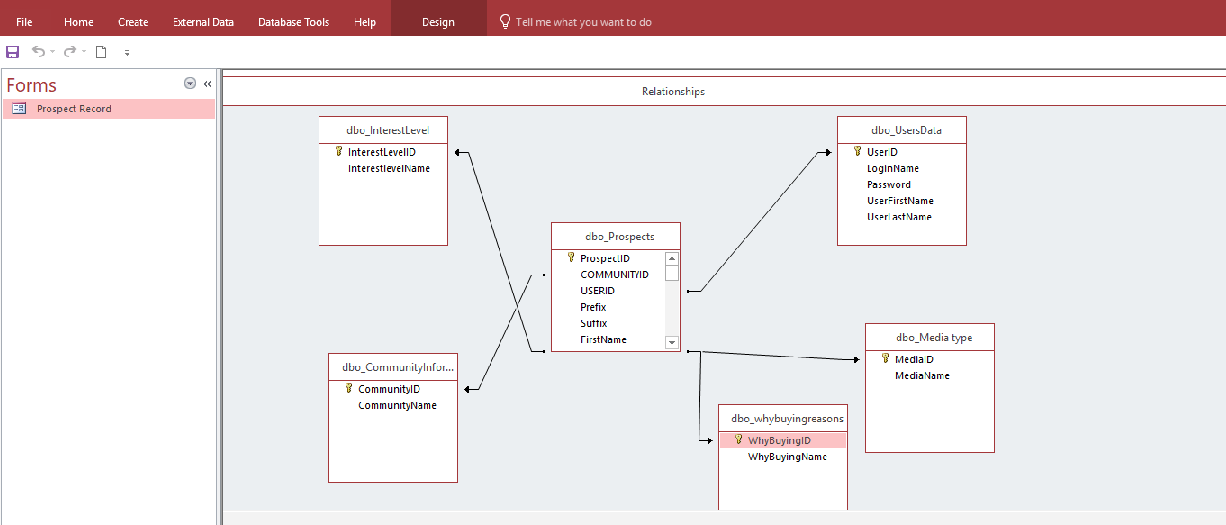
Task: Click scroll up arrow in dbo_Prospects list
Action: point(672,258)
